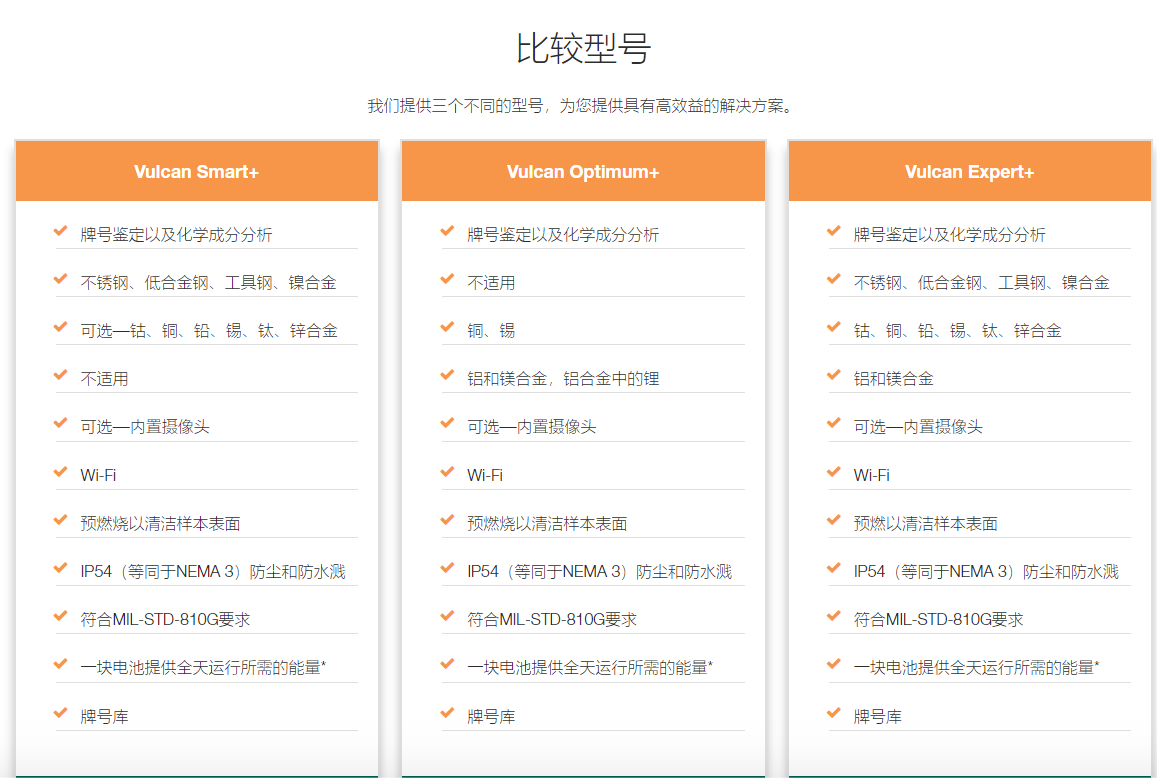Click checkmark beside 可选—内置摄像头 under Vulcan Smart+
Screen dimensions: 1157x782
[61, 424]
